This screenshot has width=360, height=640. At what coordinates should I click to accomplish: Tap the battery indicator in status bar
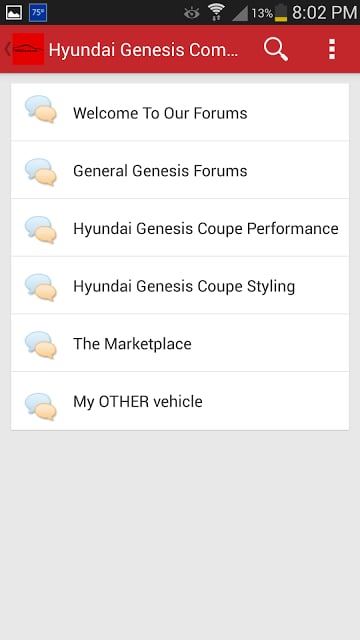pos(281,12)
